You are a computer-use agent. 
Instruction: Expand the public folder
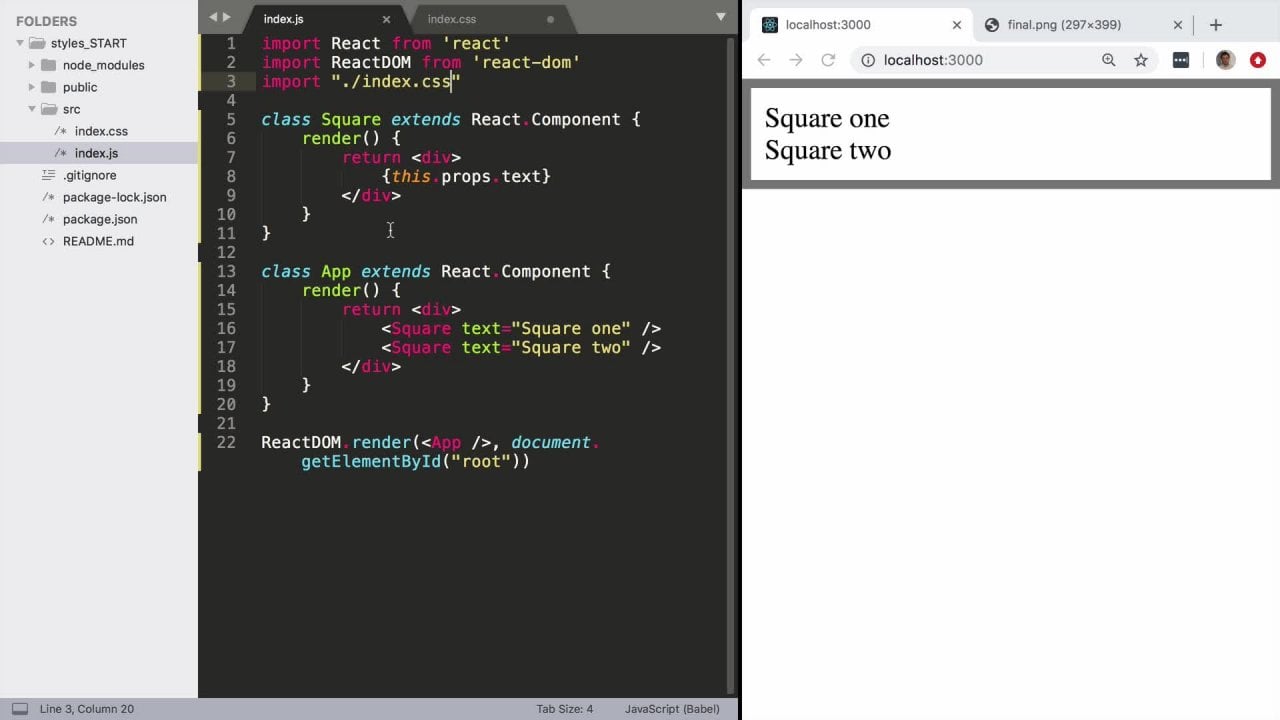point(32,87)
